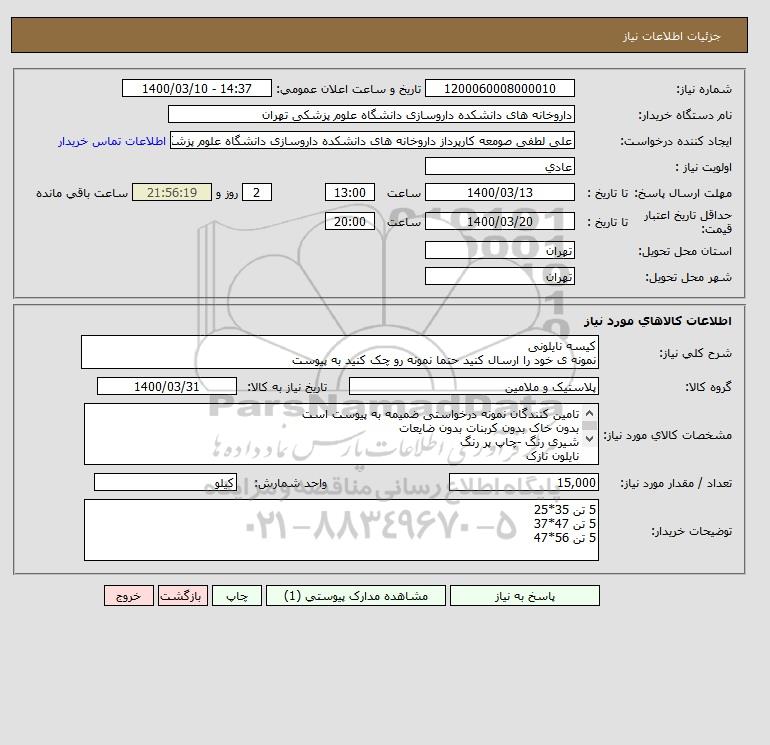This screenshot has height=745, width=770.
Task: Click general description box کیسه نایلونی
Action: [x=340, y=353]
